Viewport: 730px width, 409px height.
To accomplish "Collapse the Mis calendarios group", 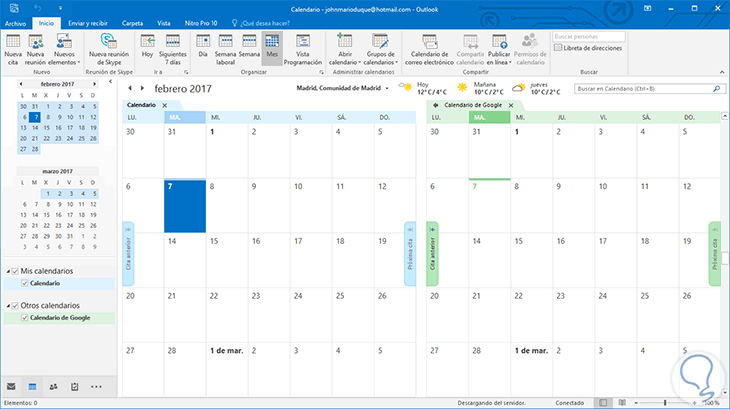I will [8, 271].
